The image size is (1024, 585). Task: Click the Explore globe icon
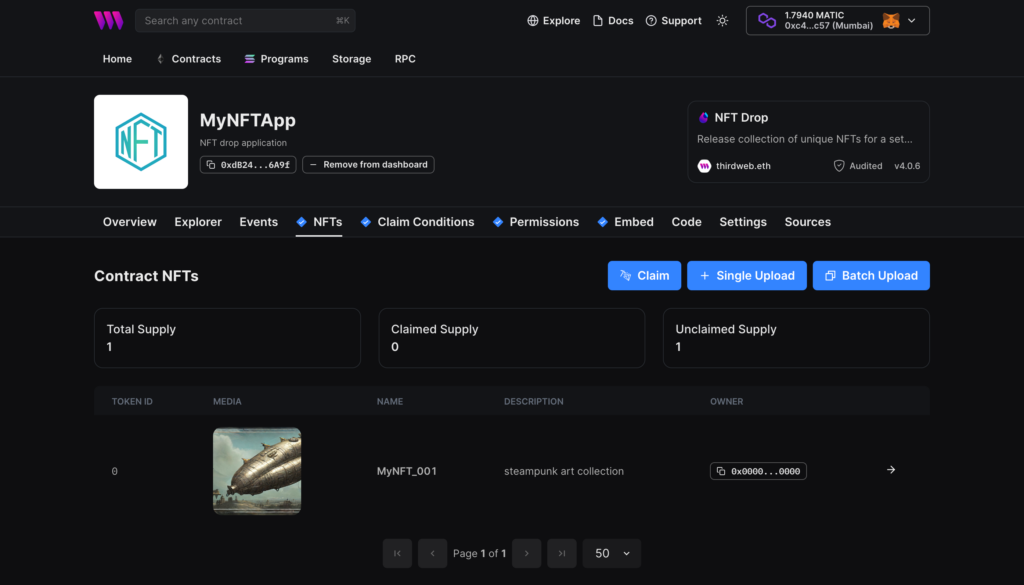(x=533, y=21)
